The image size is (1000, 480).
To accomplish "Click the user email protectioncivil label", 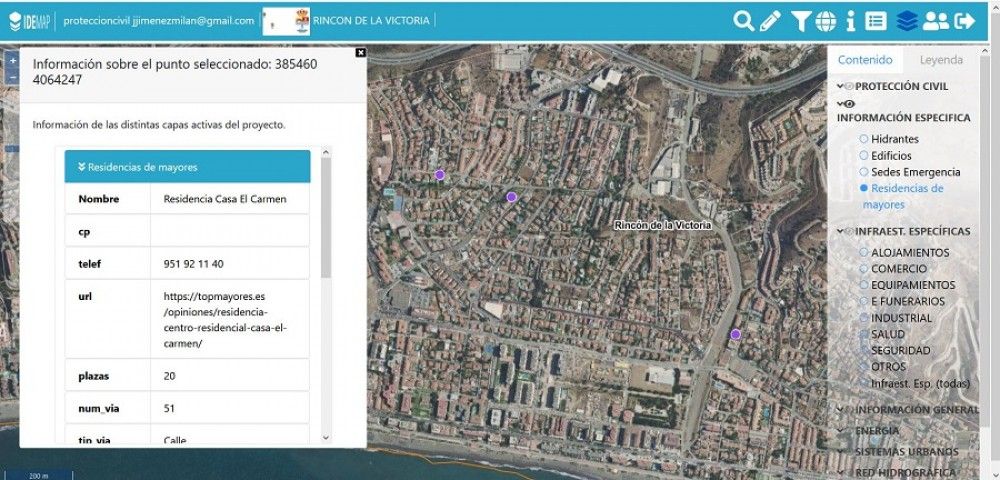I will pyautogui.click(x=159, y=20).
